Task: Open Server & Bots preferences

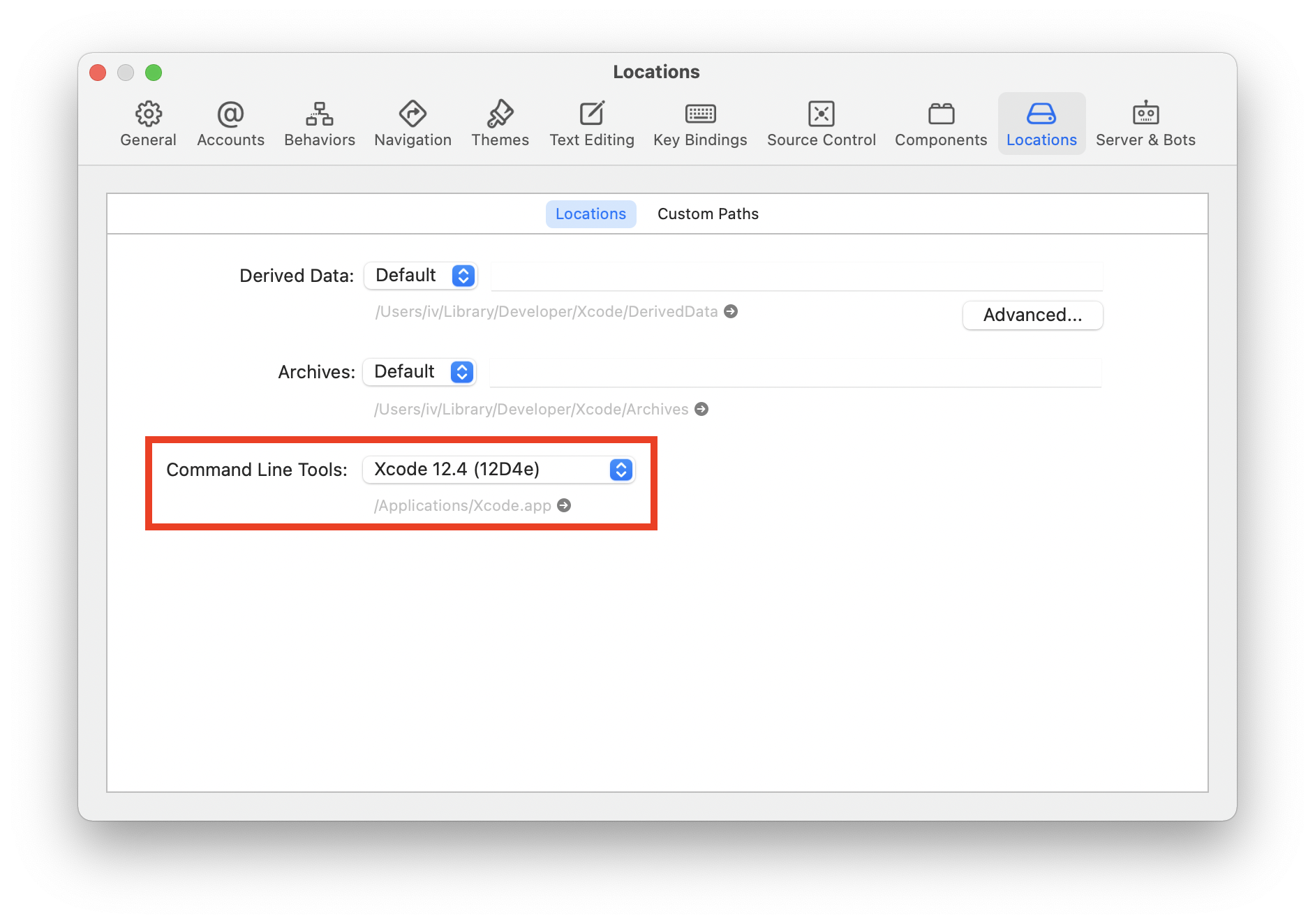Action: pos(1145,124)
